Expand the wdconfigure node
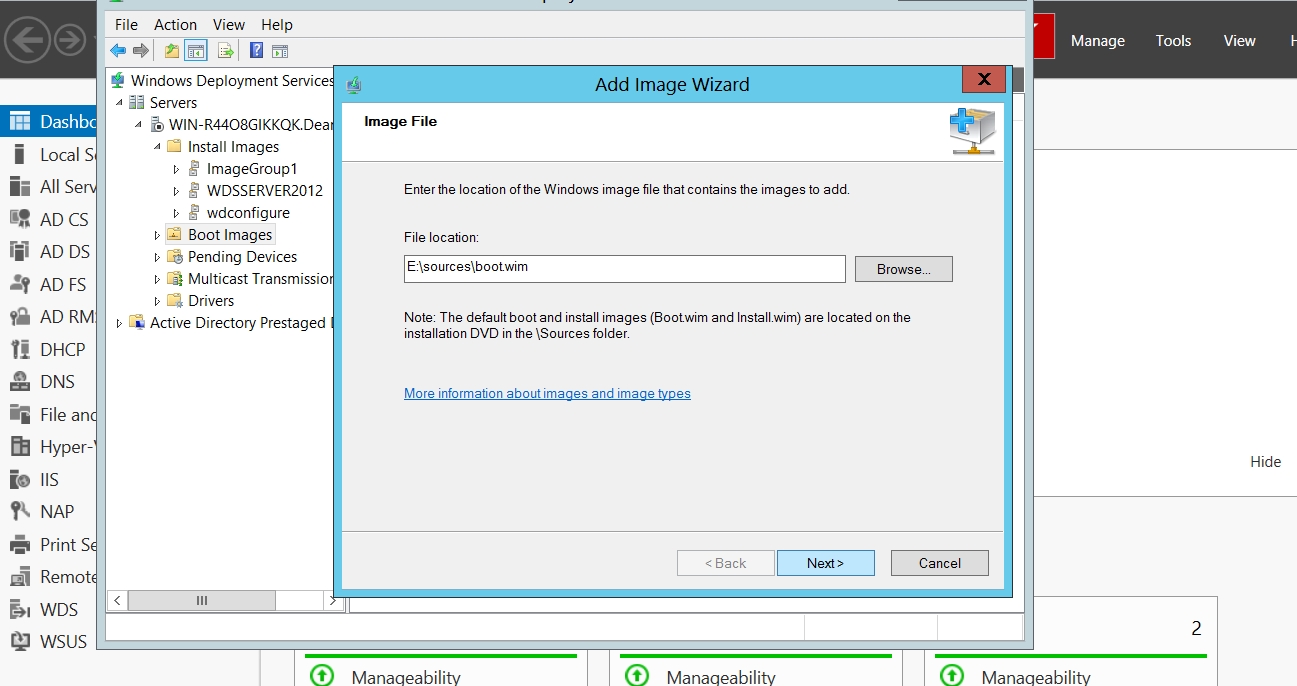This screenshot has height=686, width=1297. tap(176, 212)
